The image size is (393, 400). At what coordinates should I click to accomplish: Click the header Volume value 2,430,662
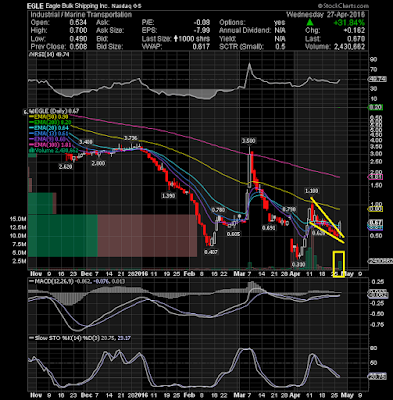tap(349, 46)
